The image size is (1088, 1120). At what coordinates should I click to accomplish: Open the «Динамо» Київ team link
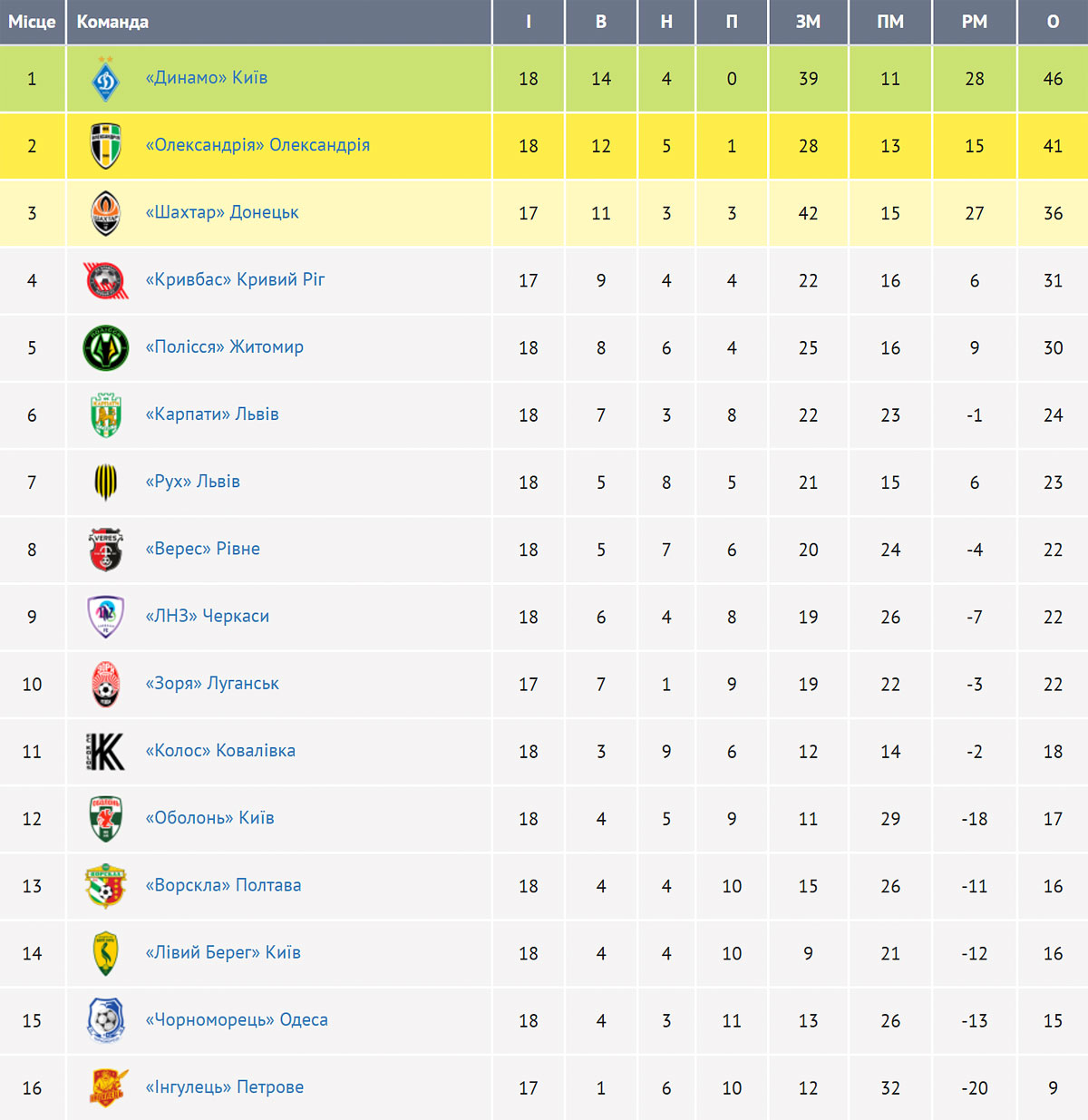pos(207,78)
